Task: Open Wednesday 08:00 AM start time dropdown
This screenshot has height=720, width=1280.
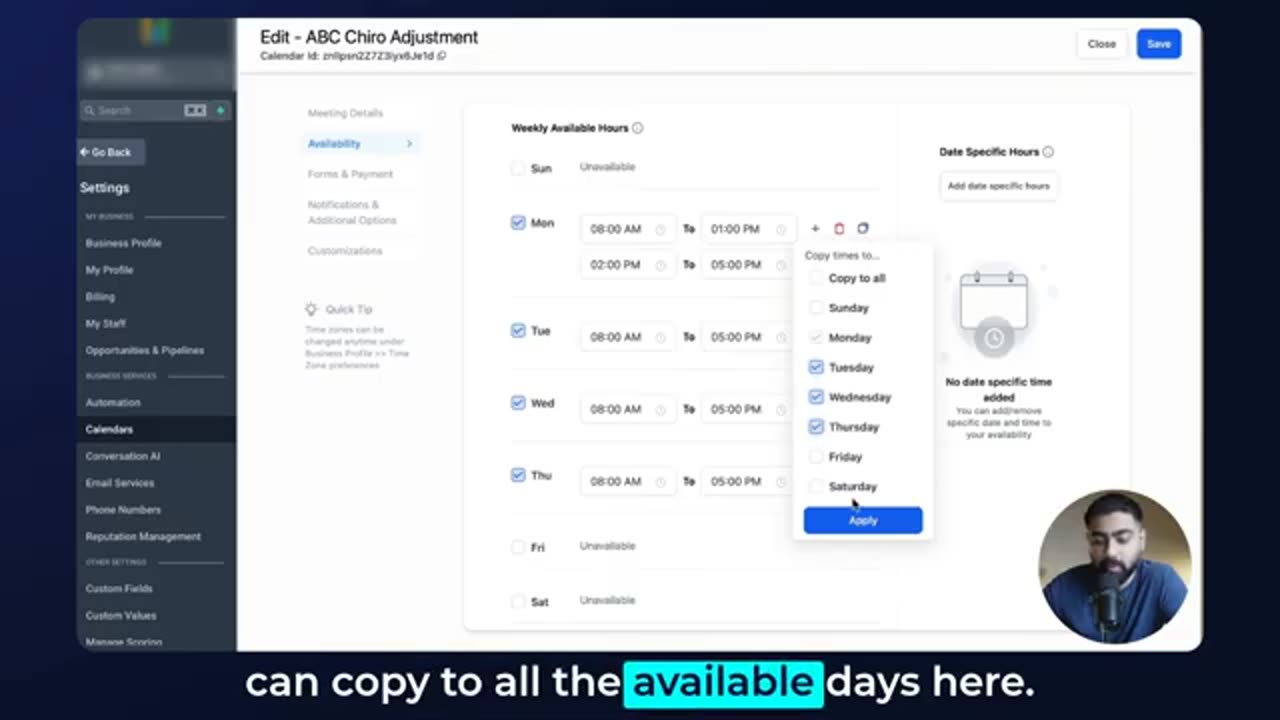Action: (x=628, y=409)
